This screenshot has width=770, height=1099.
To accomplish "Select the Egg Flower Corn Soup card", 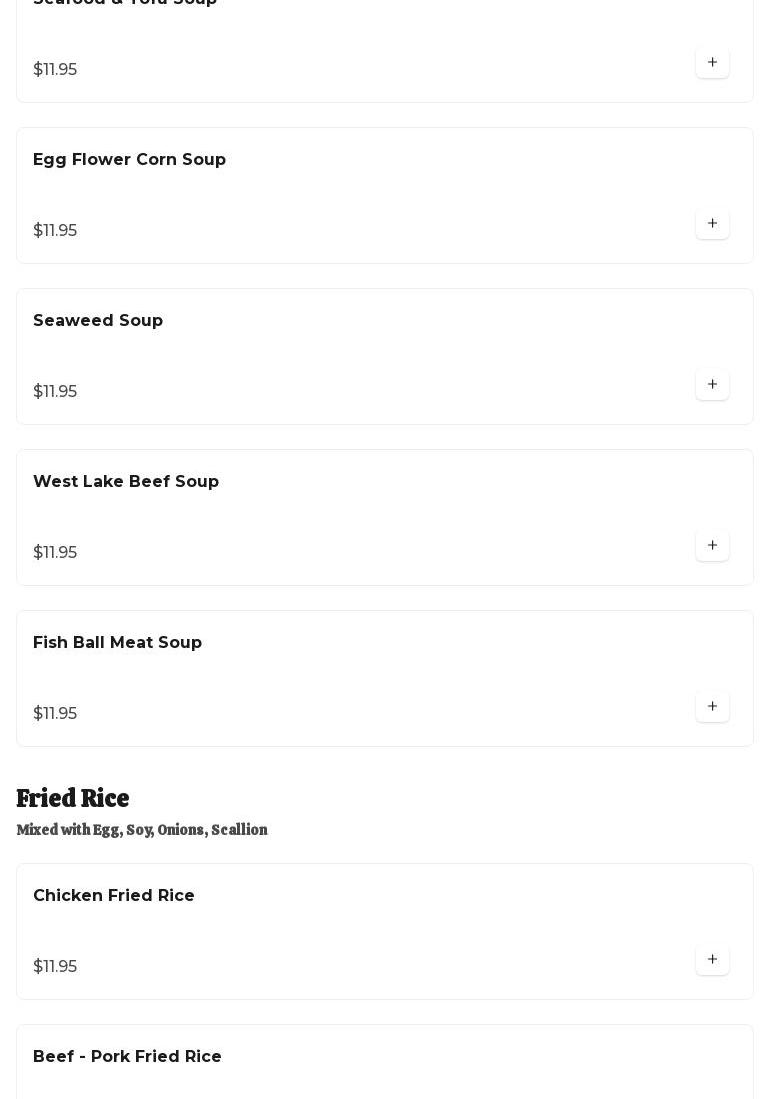I will point(385,196).
